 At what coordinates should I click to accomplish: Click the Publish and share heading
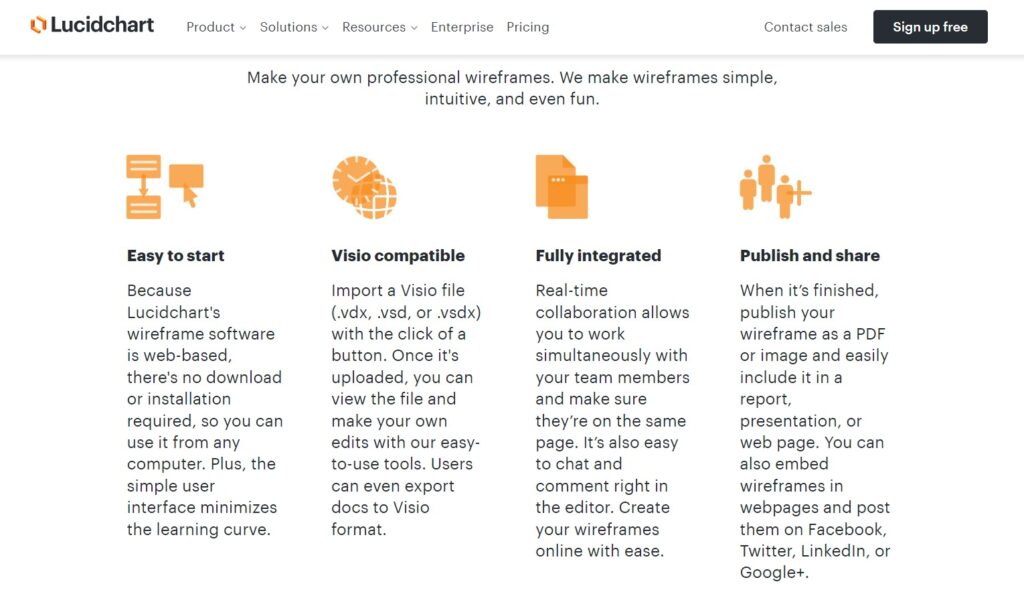(810, 256)
